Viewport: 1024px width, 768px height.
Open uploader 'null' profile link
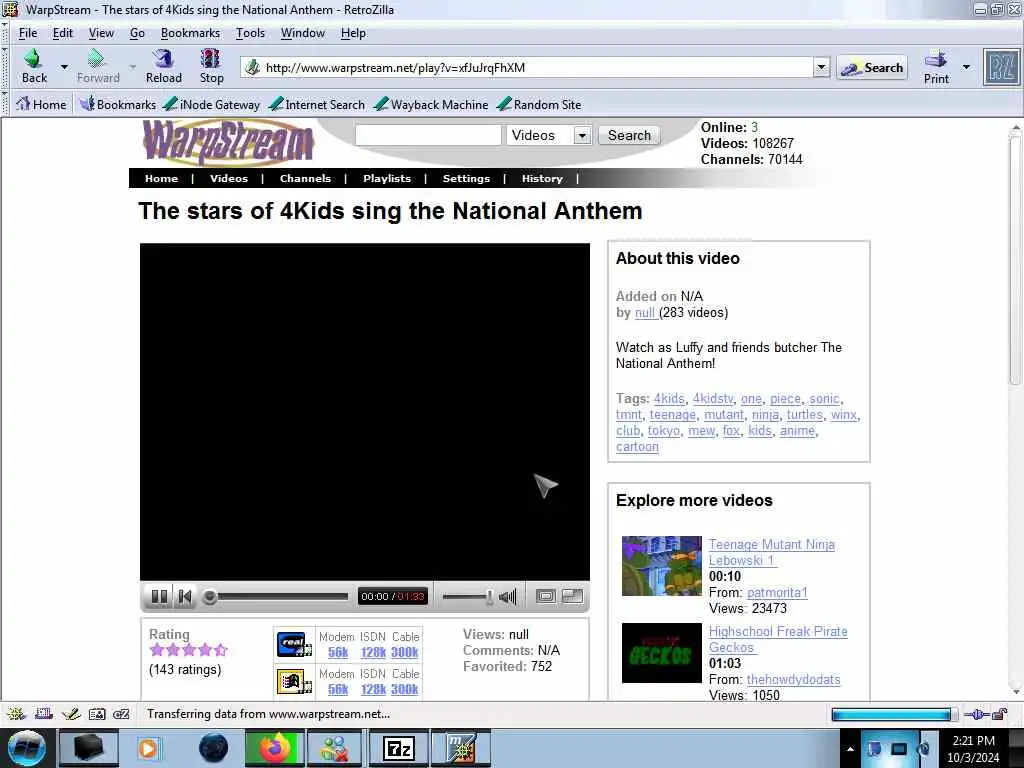(x=645, y=312)
